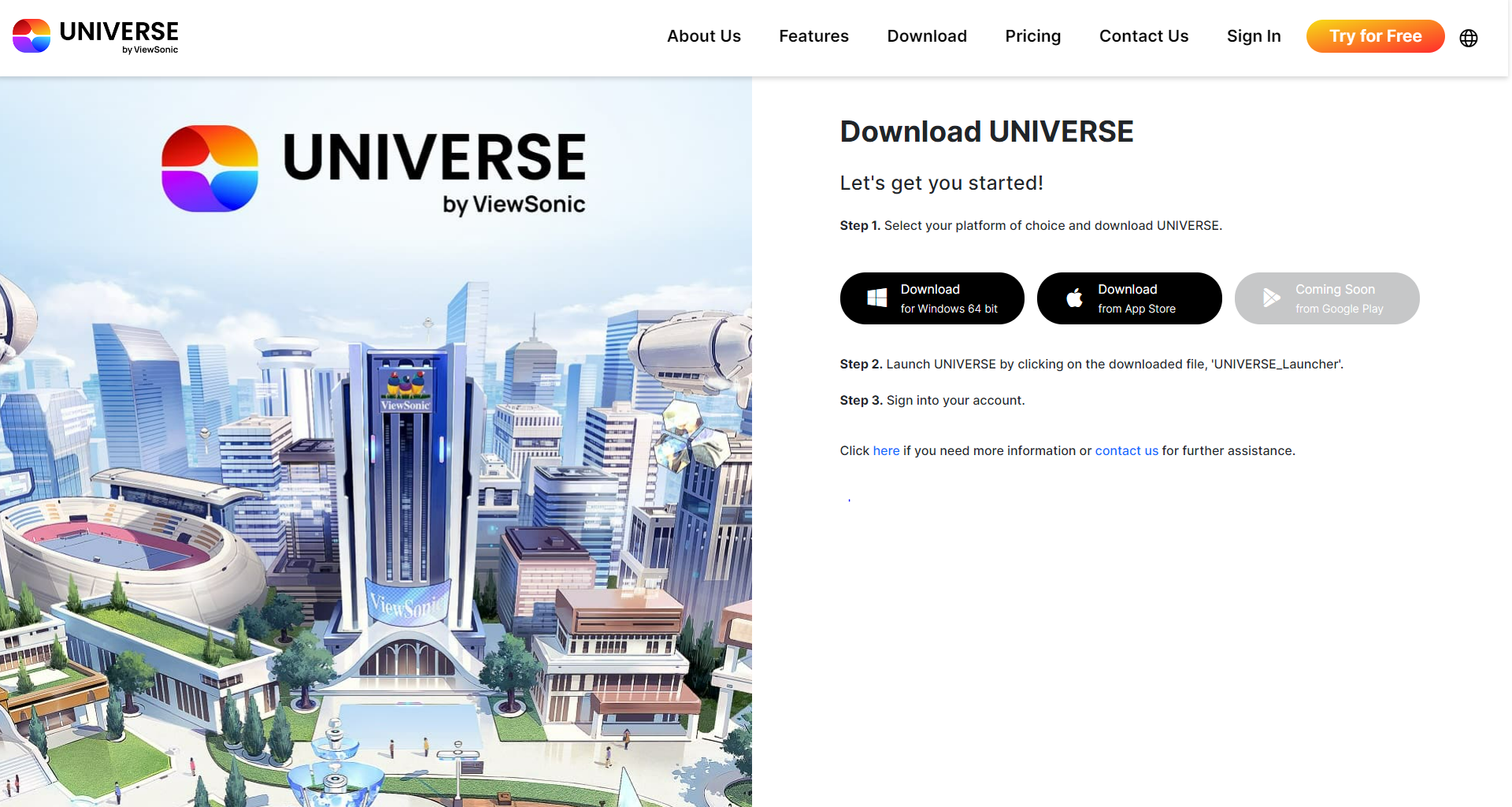Screen dimensions: 1512x807
Task: Open the Pricing page
Action: [x=1032, y=36]
